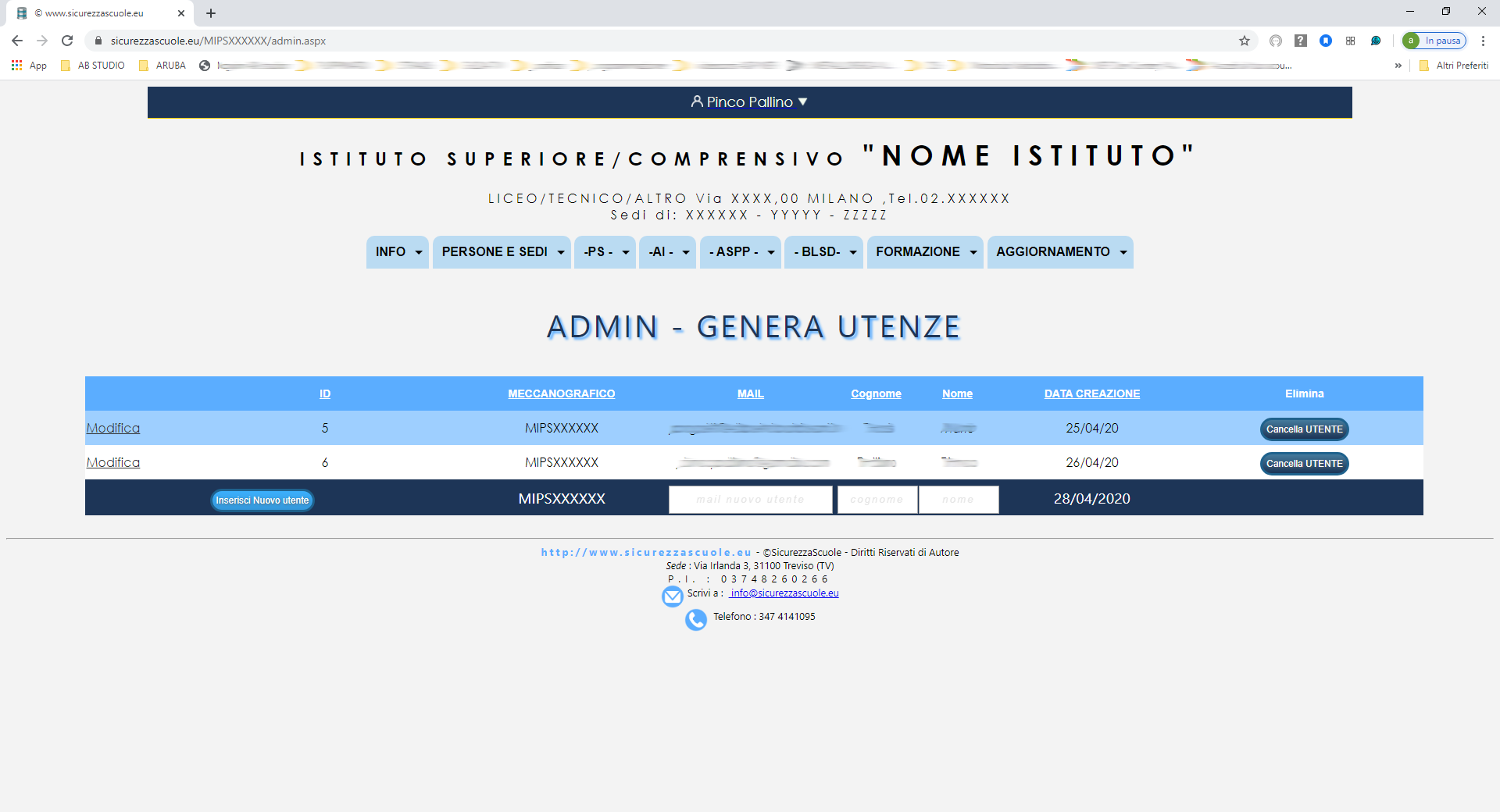Sort table by DATA CREAZIONE column header
Viewport: 1500px width, 812px height.
coord(1091,394)
